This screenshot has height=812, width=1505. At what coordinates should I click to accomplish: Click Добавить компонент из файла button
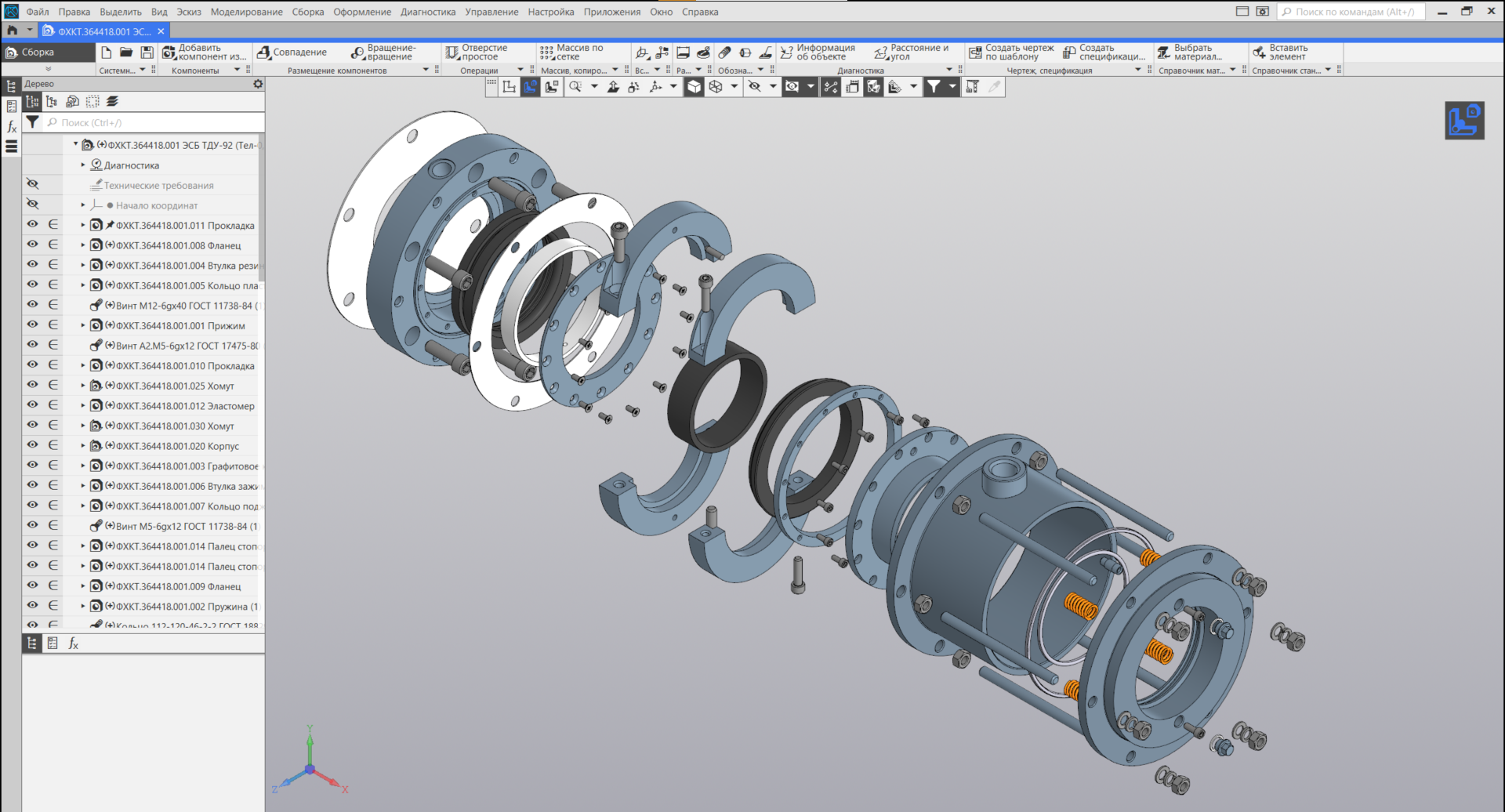click(x=204, y=53)
